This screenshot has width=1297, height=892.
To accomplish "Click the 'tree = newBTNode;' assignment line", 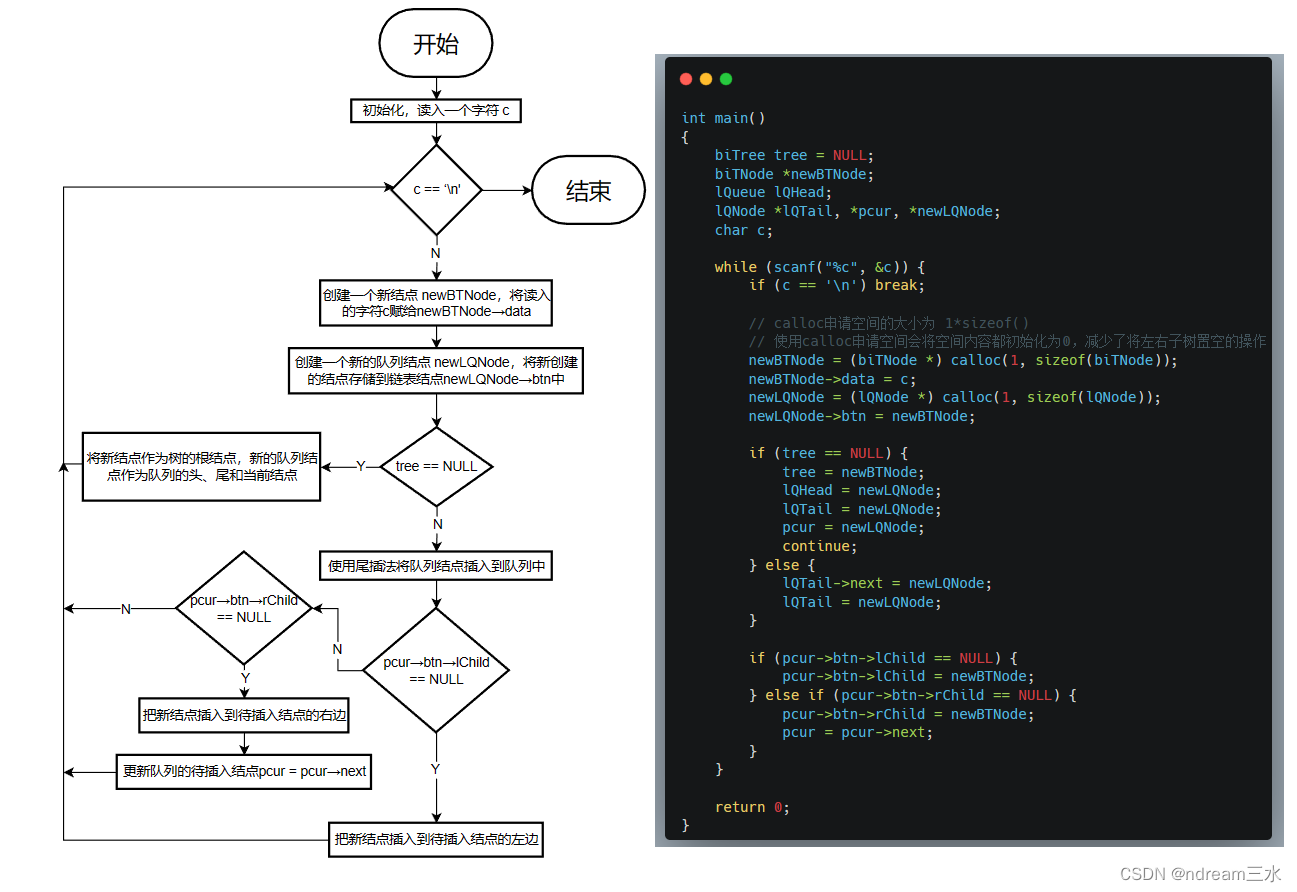I will [x=853, y=472].
